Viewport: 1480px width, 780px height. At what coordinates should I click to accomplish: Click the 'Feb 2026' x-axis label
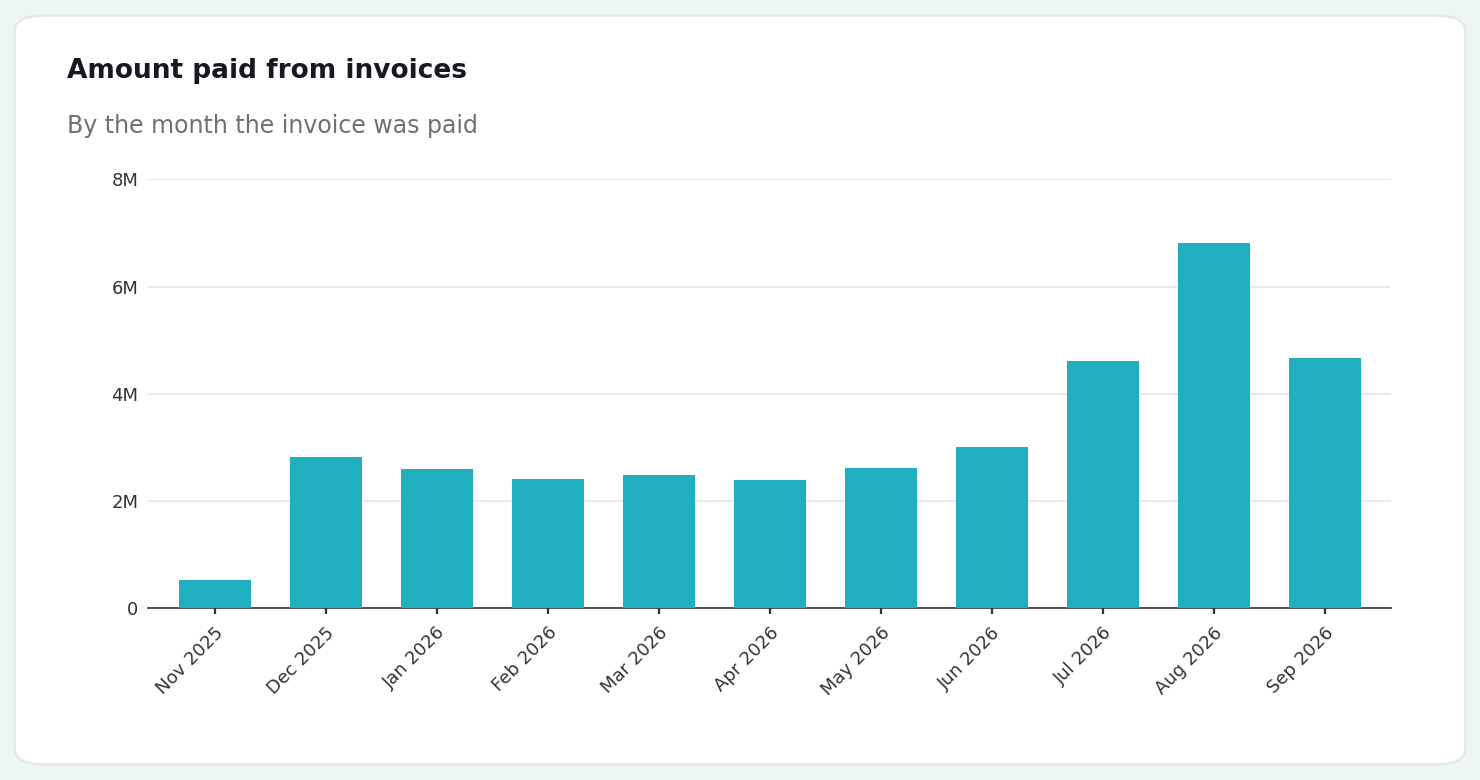coord(524,659)
